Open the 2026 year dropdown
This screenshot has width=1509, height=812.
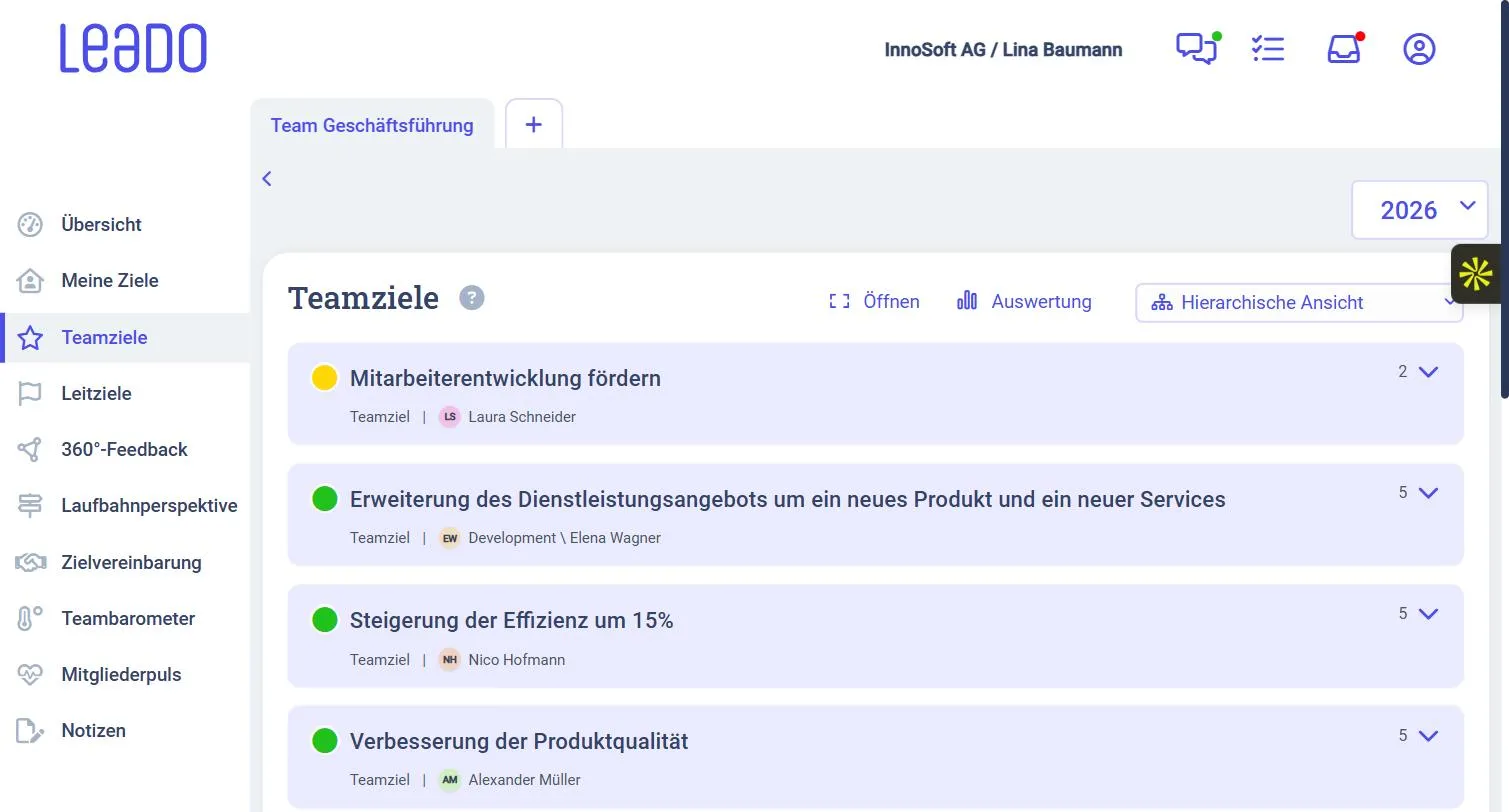pos(1419,209)
